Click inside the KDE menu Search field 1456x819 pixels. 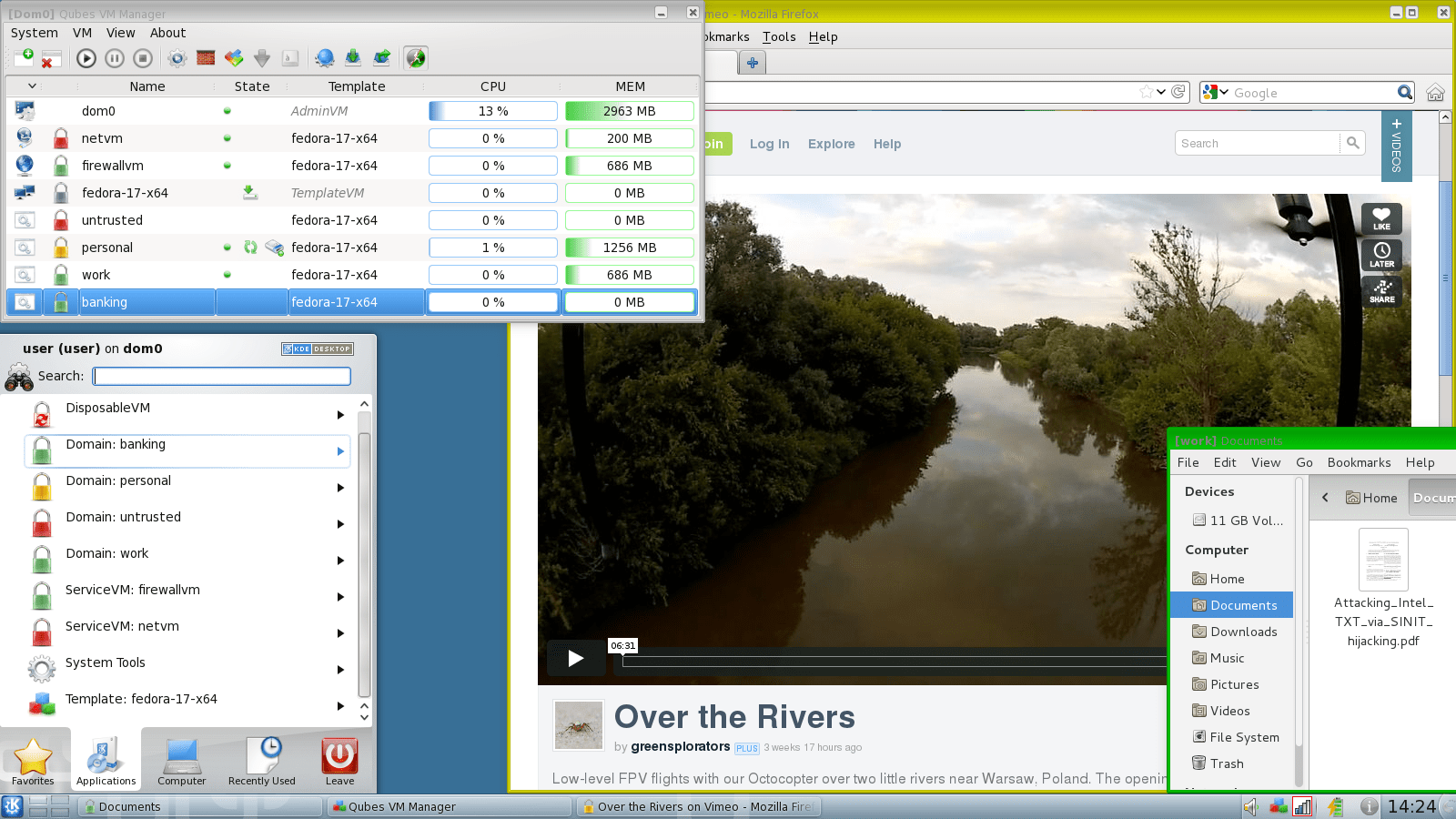[221, 376]
